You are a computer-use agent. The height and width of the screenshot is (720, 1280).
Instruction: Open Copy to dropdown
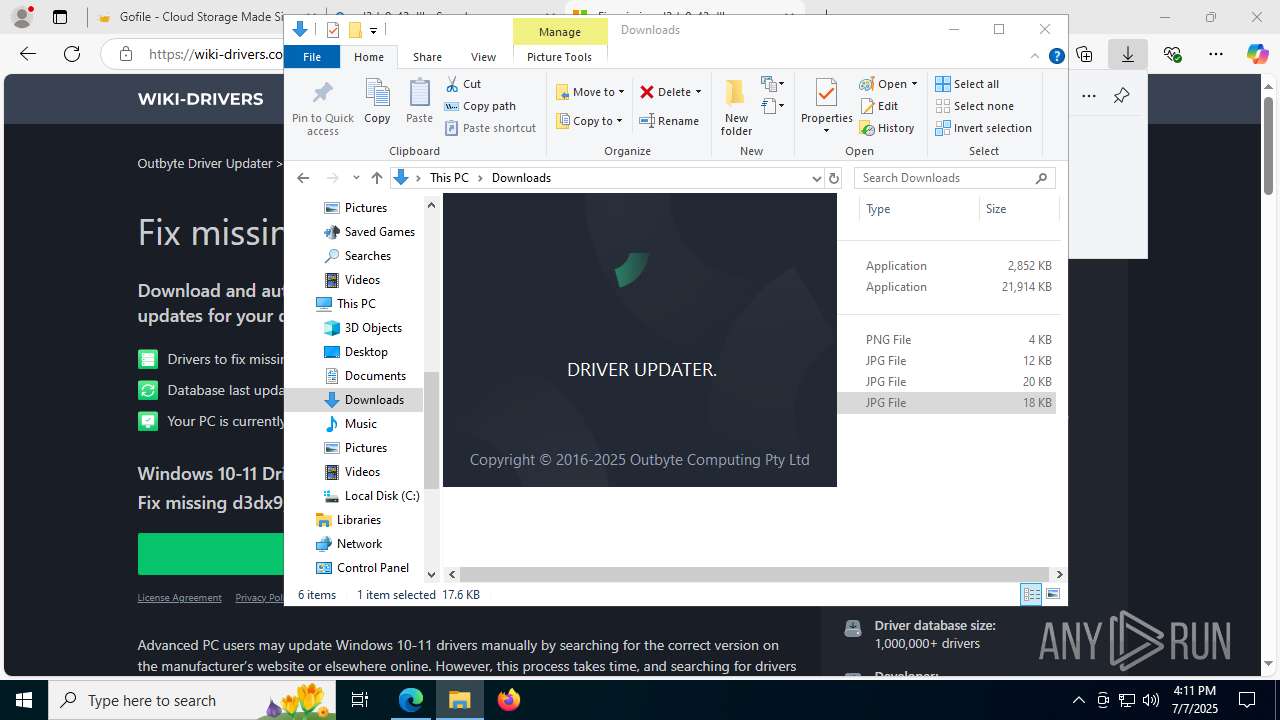pos(589,121)
